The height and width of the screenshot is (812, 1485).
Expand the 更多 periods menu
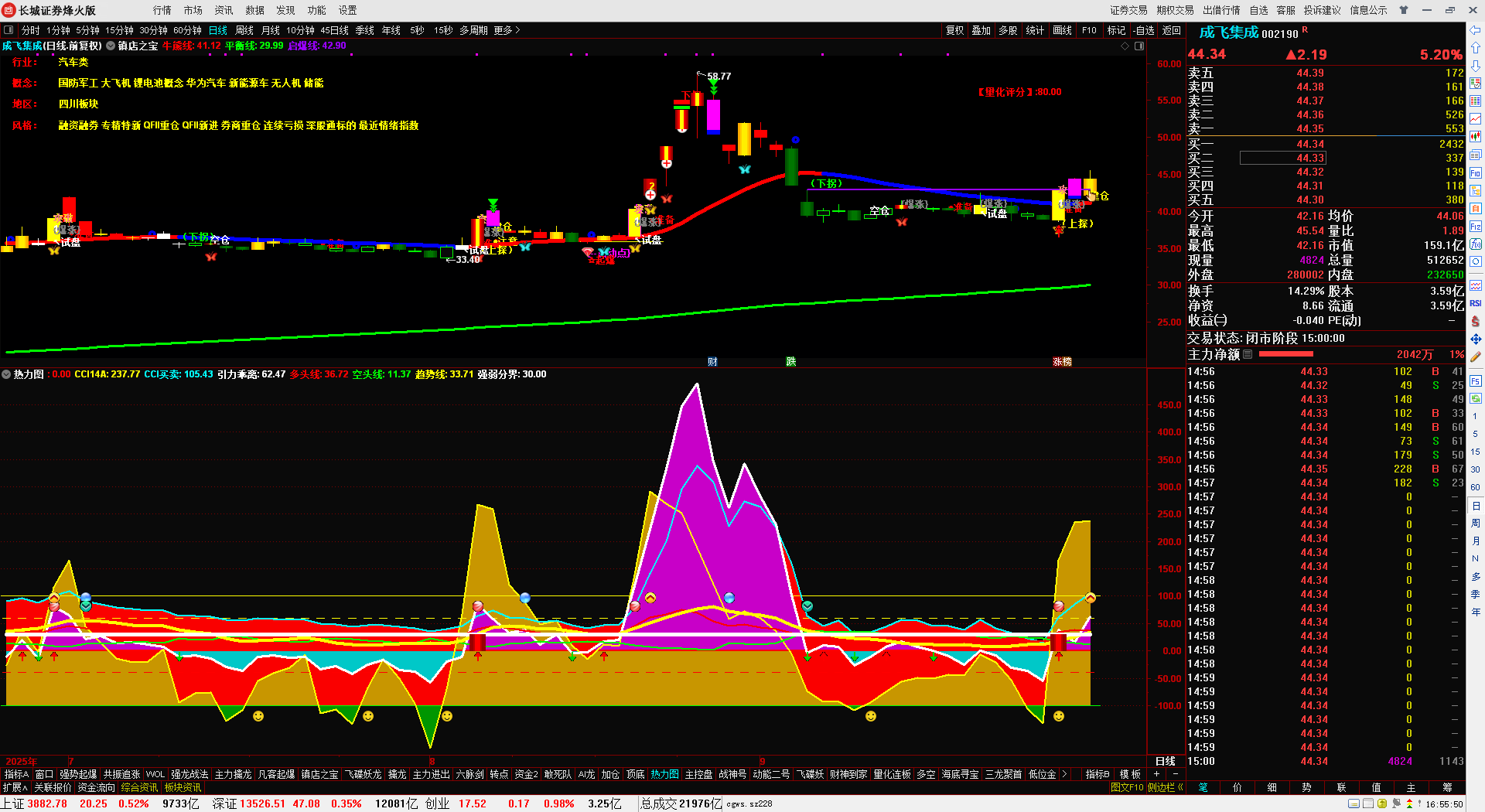click(507, 30)
